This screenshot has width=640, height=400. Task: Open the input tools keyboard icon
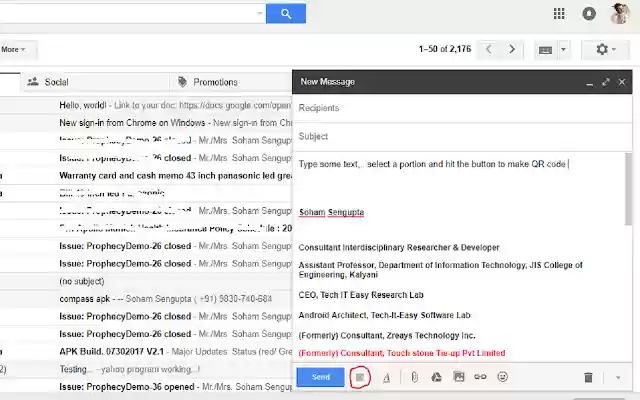coord(546,50)
